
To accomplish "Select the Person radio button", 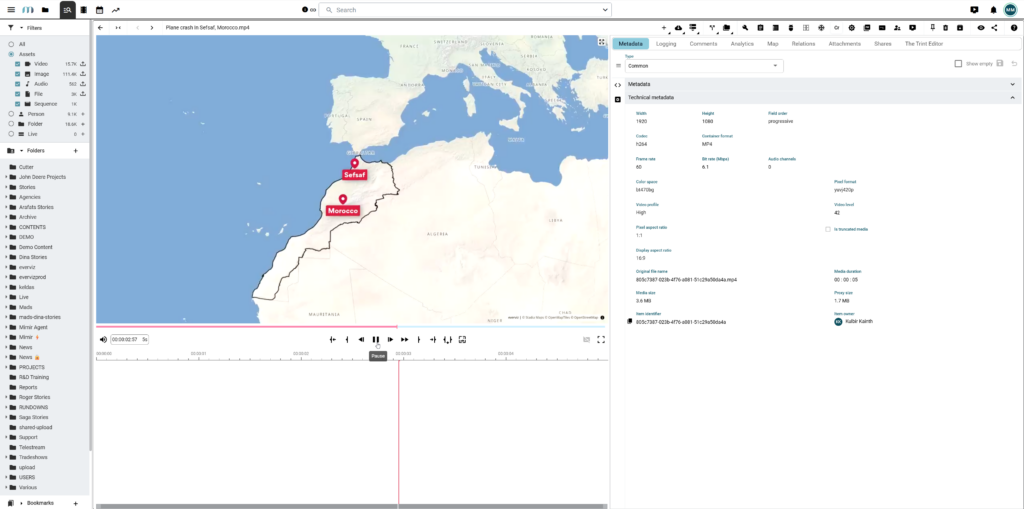I will click(x=11, y=114).
